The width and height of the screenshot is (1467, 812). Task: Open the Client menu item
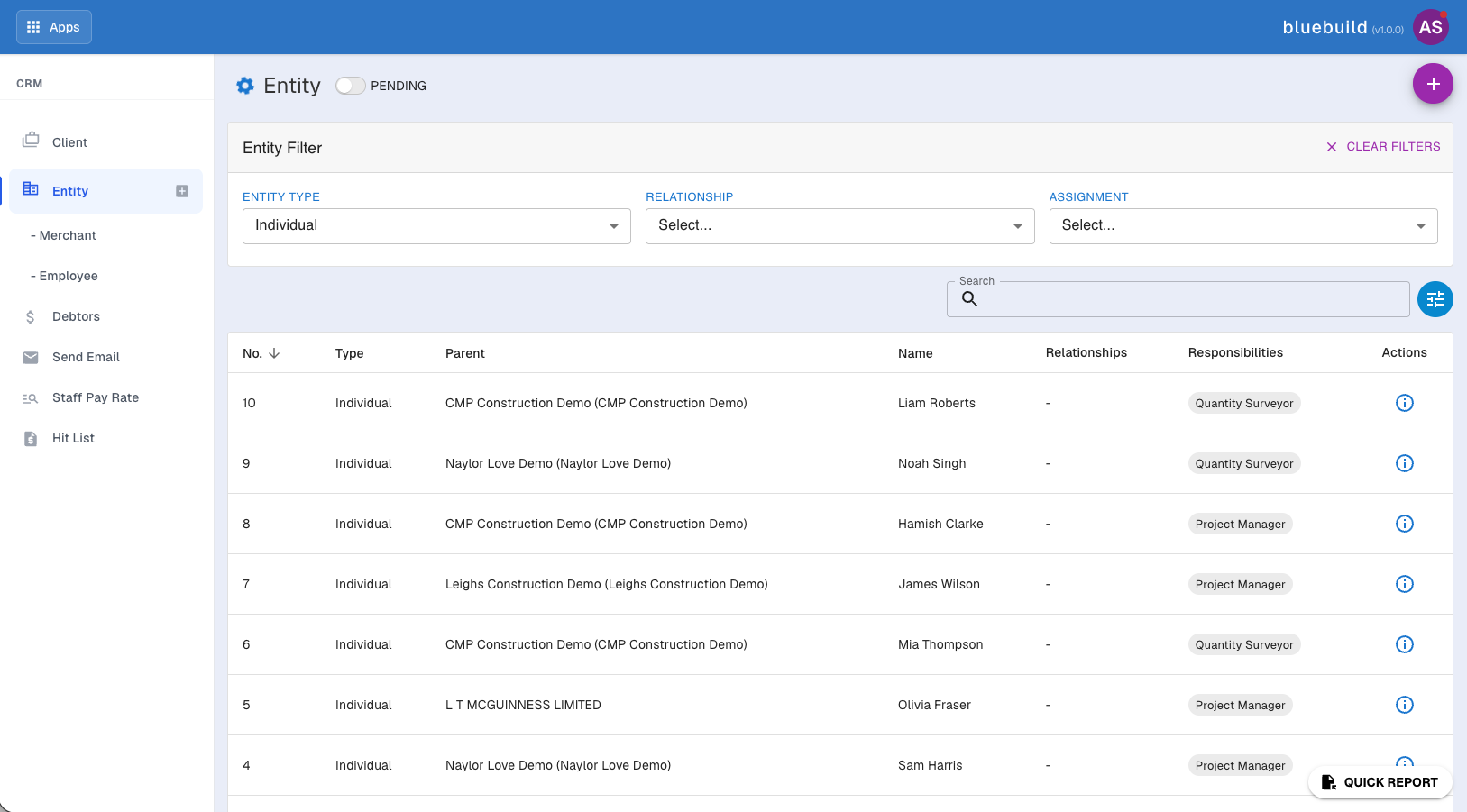(105, 142)
